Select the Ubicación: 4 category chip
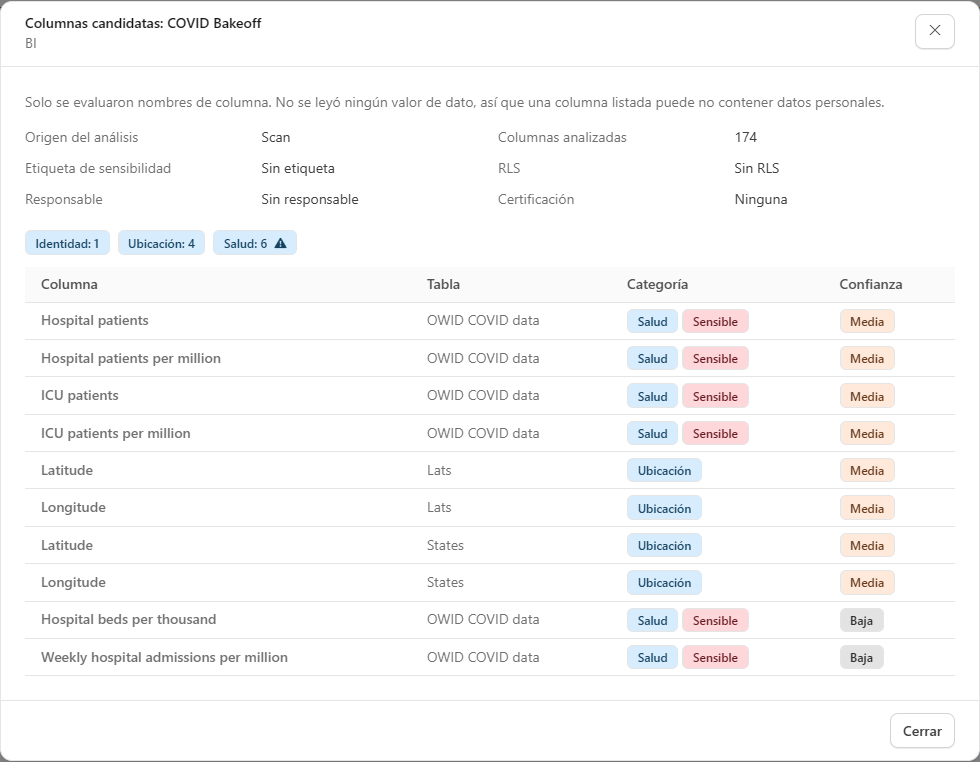 point(161,243)
